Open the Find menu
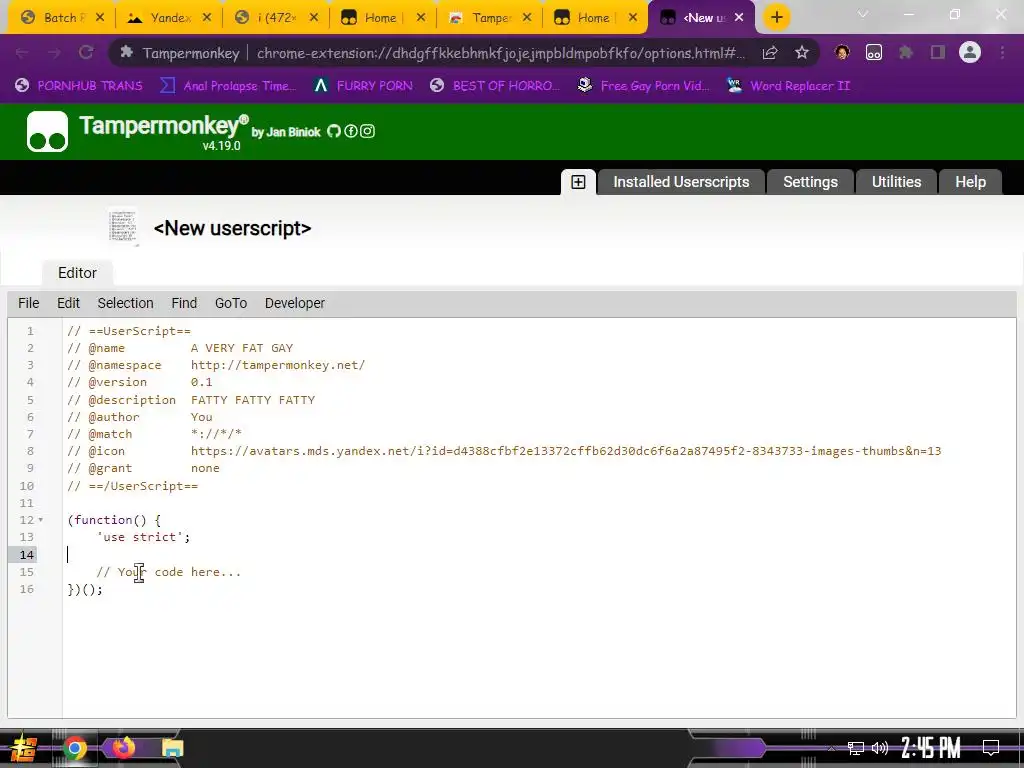 184,303
